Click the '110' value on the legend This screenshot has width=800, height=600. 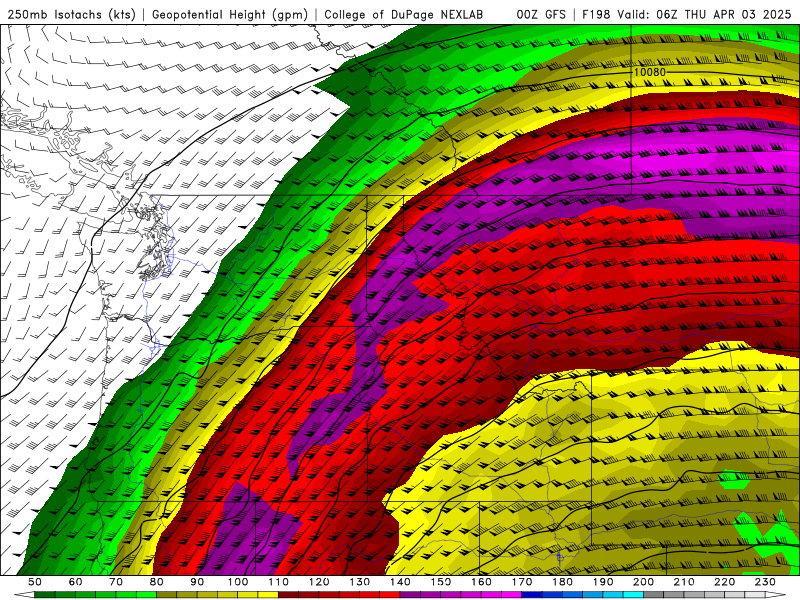point(279,582)
